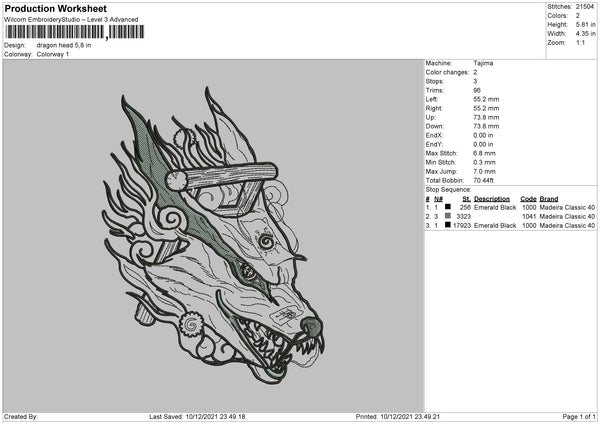
Task: Click the Left value '55.2 mm'
Action: tap(486, 99)
